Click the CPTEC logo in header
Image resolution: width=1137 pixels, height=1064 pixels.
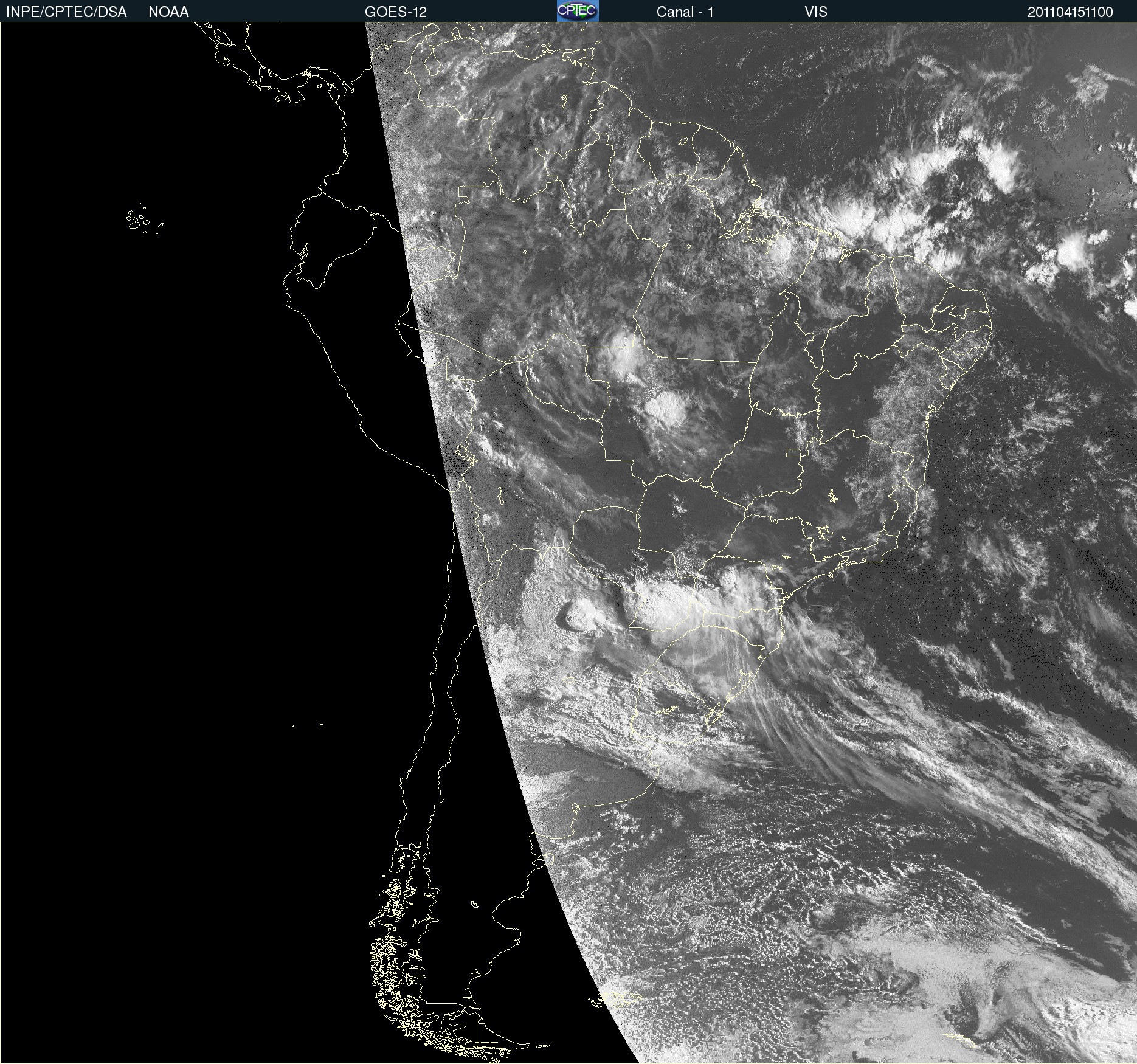pos(578,11)
